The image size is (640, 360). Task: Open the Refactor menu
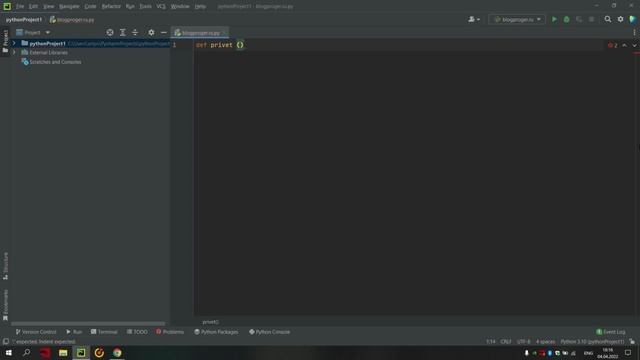(x=111, y=6)
